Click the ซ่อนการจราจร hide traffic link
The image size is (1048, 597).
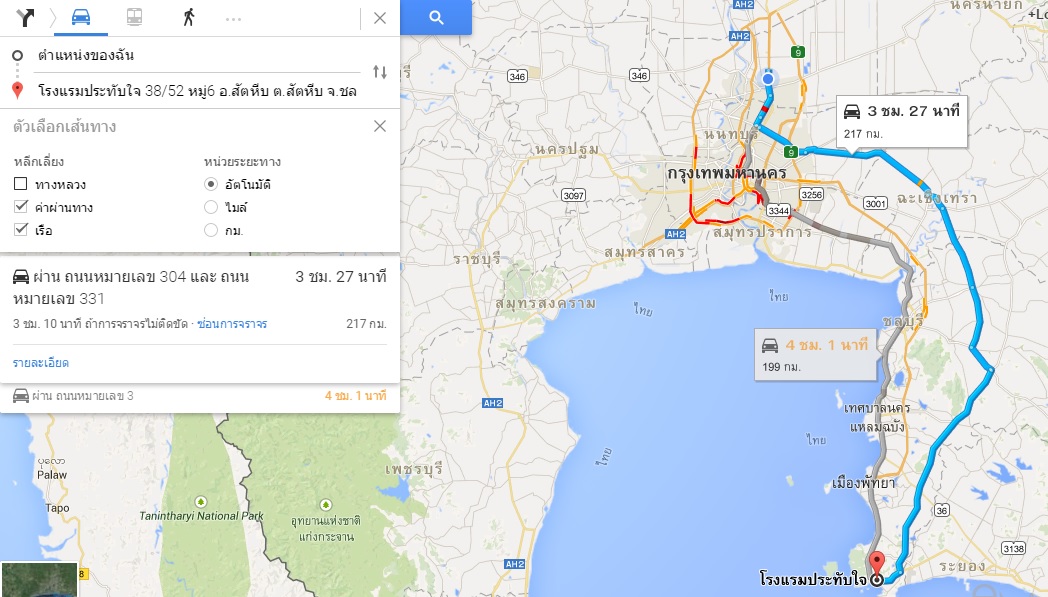[232, 324]
